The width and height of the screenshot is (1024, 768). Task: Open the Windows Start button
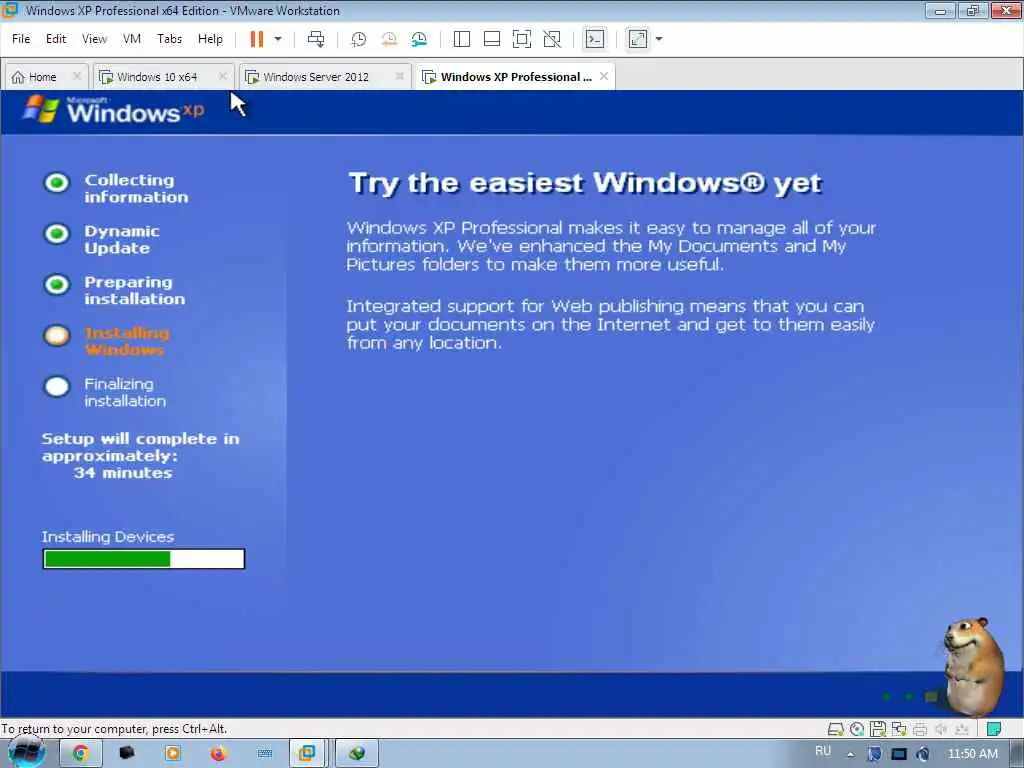click(x=26, y=752)
